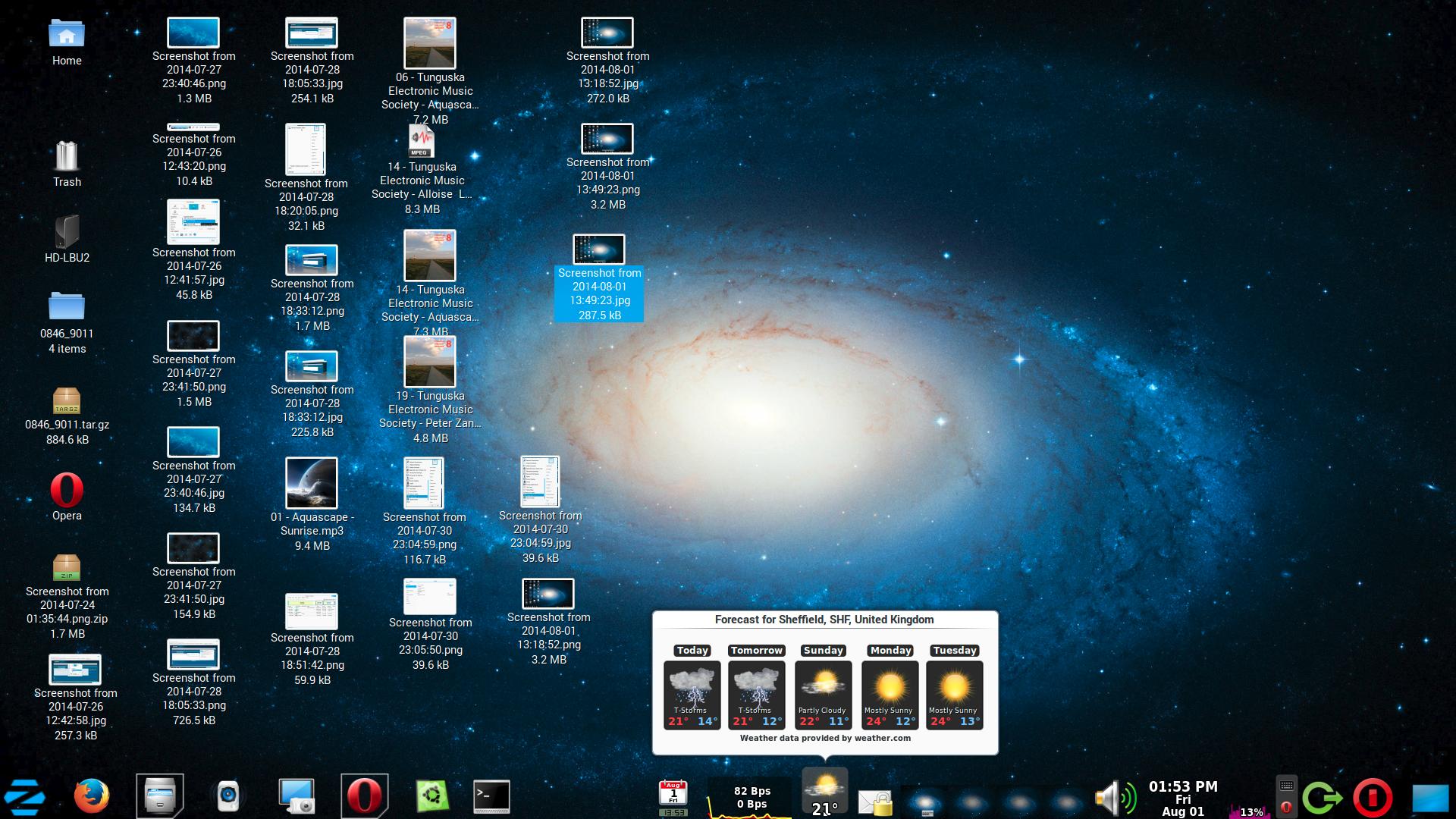Launch the webcam application in taskbar
1456x819 pixels.
coord(227,796)
